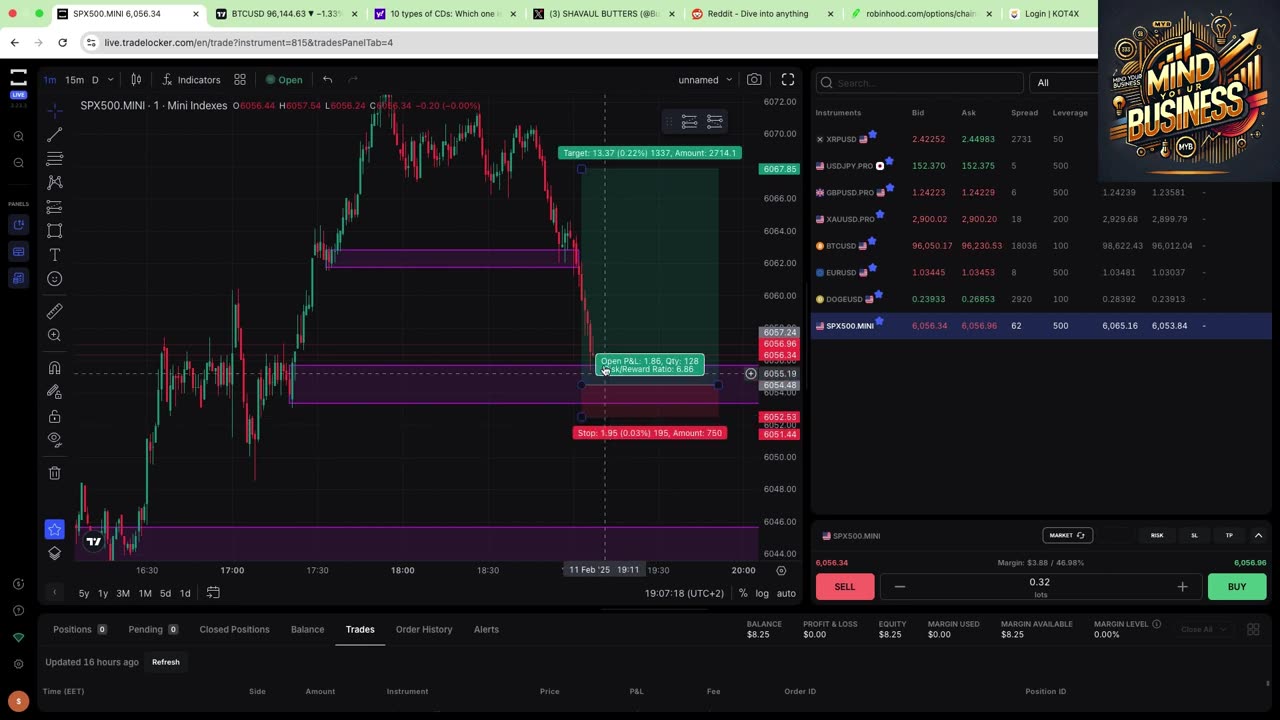Collapse the order panel with the chevron
Image resolution: width=1280 pixels, height=720 pixels.
point(1258,536)
